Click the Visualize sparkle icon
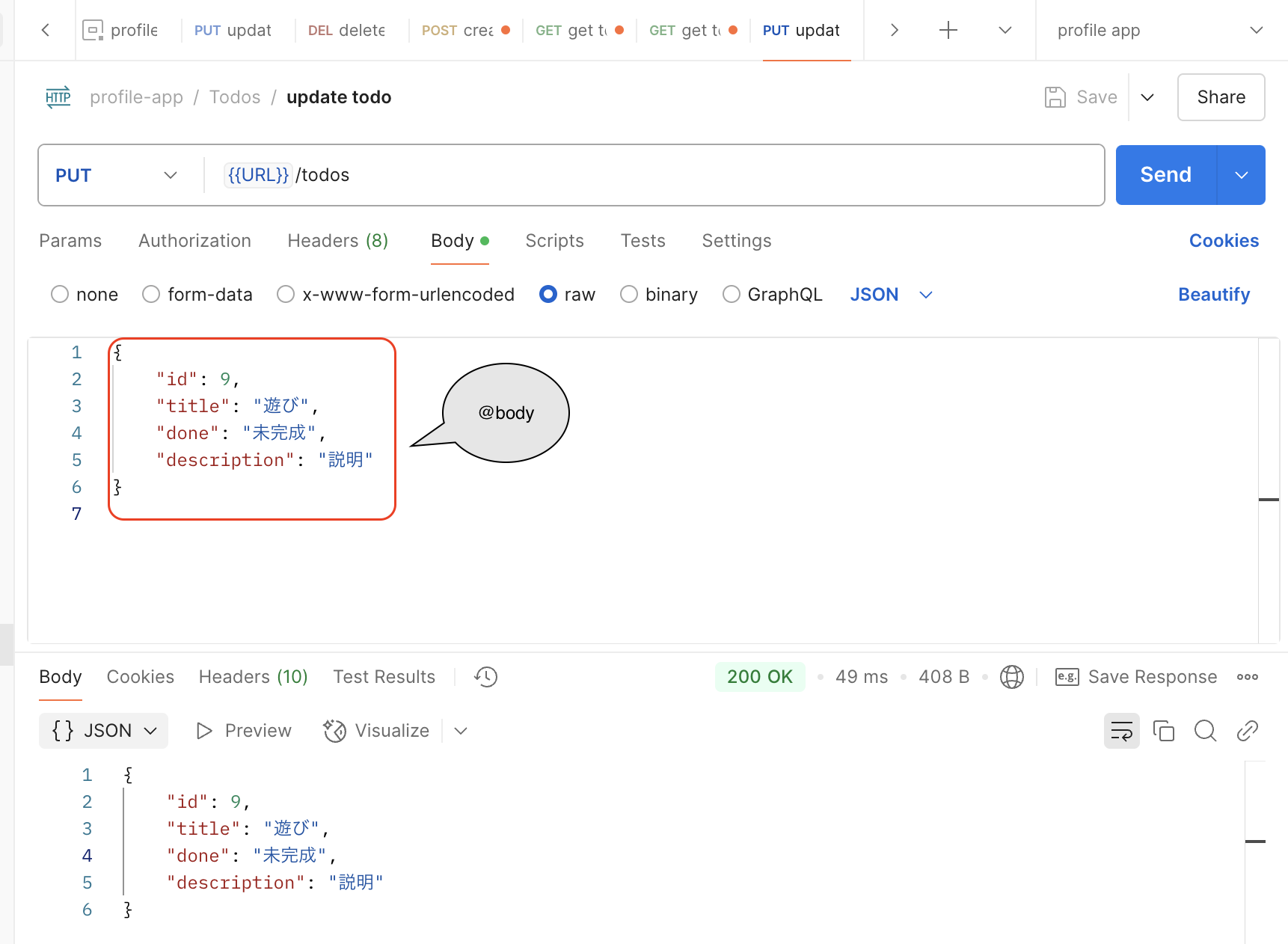This screenshot has height=944, width=1288. point(334,731)
